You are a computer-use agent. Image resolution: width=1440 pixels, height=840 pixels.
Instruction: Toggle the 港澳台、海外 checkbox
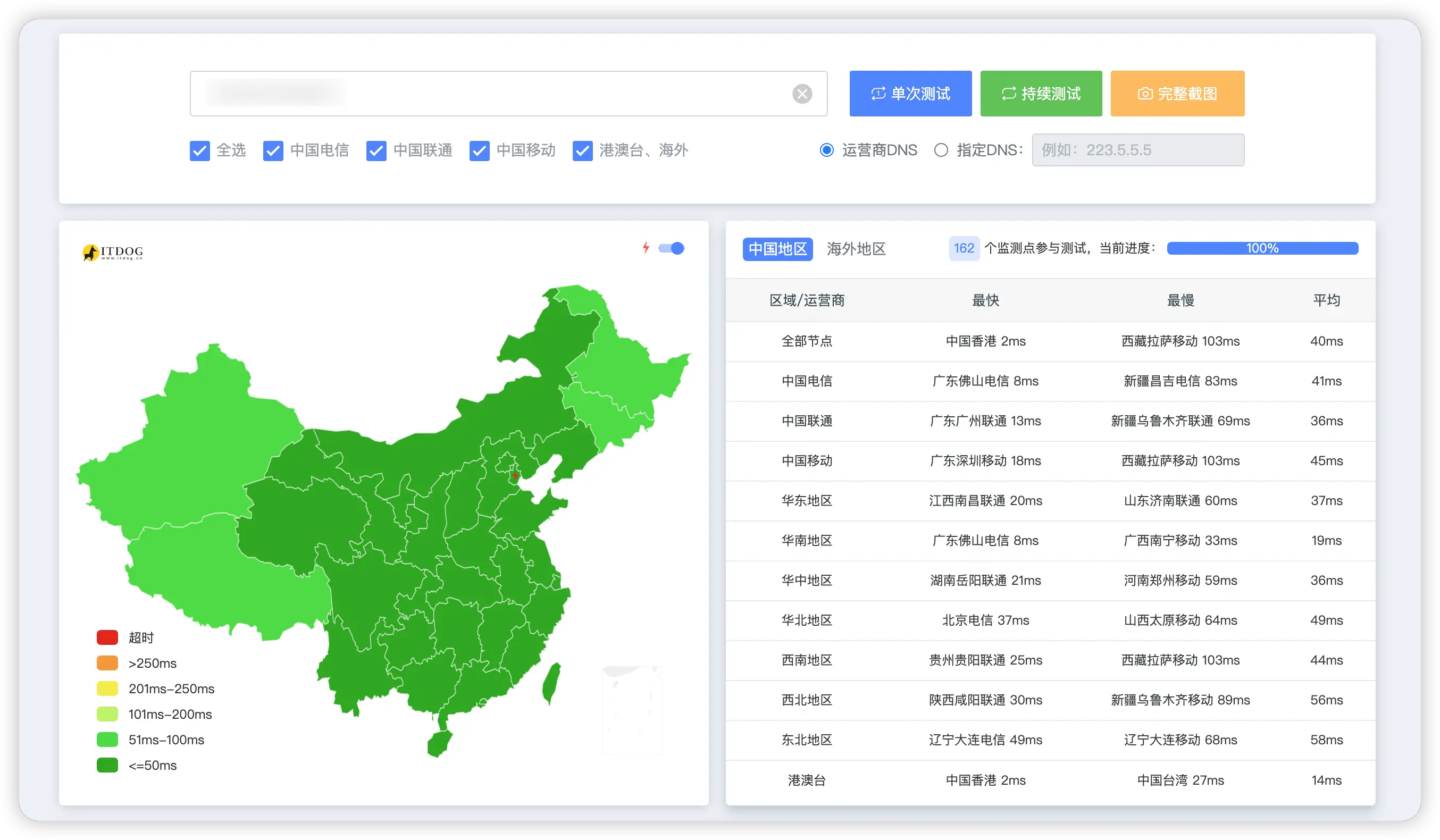[x=582, y=151]
